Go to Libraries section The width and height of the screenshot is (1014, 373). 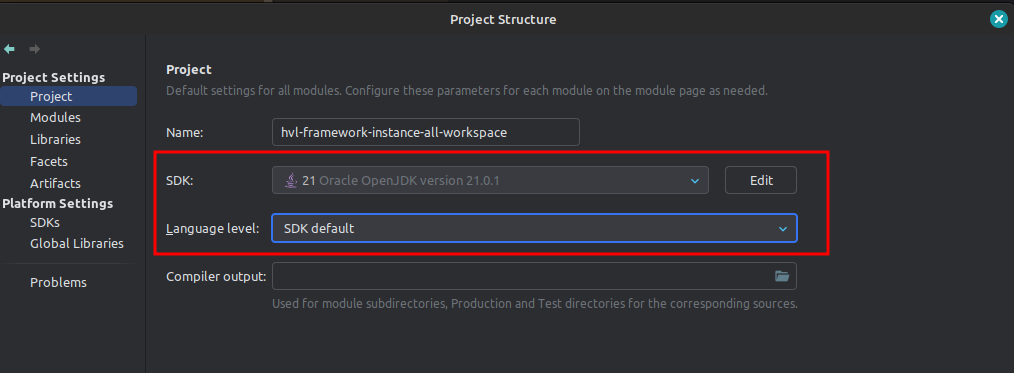56,140
